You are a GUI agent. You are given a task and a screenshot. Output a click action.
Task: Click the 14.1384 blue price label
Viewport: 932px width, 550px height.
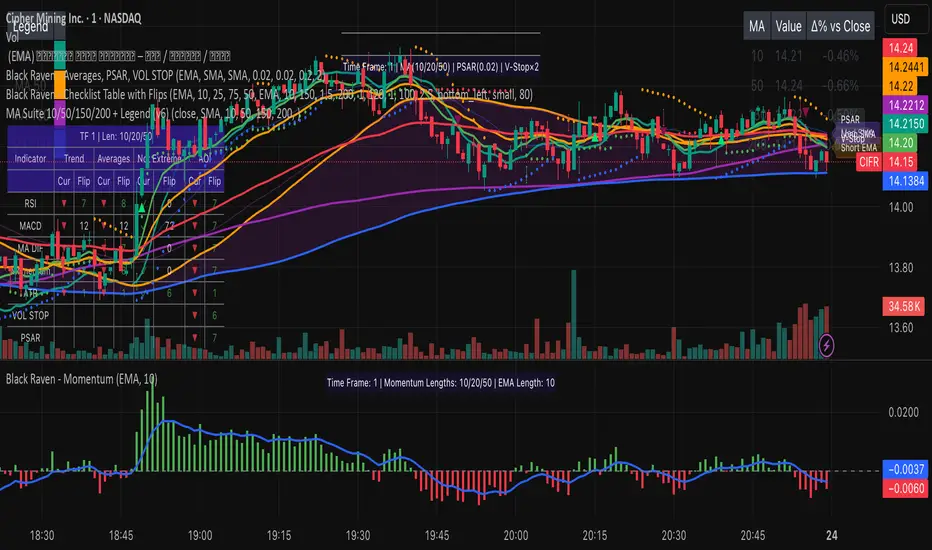tap(906, 181)
